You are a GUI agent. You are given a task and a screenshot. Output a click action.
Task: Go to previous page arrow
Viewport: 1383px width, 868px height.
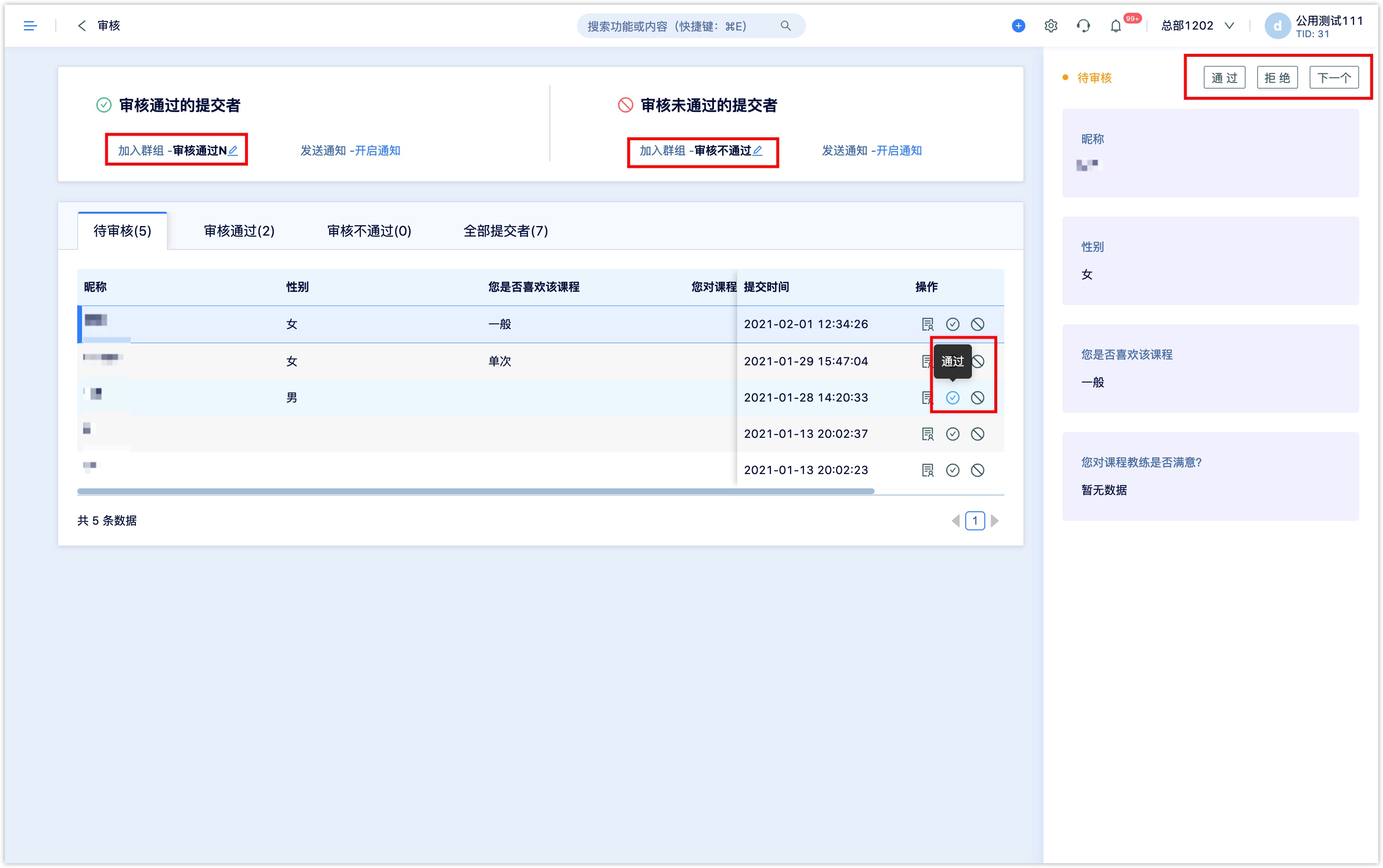[x=956, y=521]
